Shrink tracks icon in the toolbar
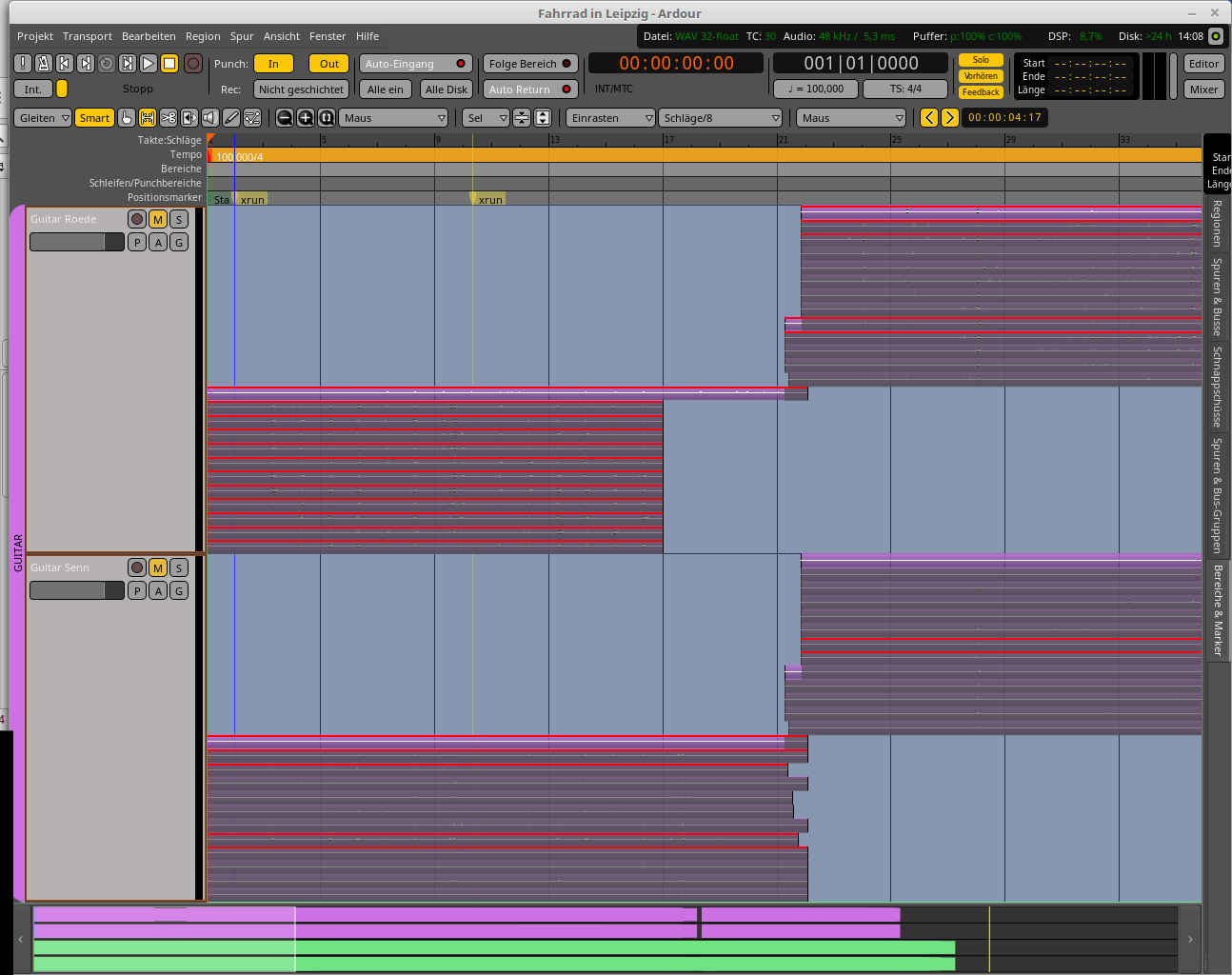This screenshot has height=975, width=1232. pos(522,118)
